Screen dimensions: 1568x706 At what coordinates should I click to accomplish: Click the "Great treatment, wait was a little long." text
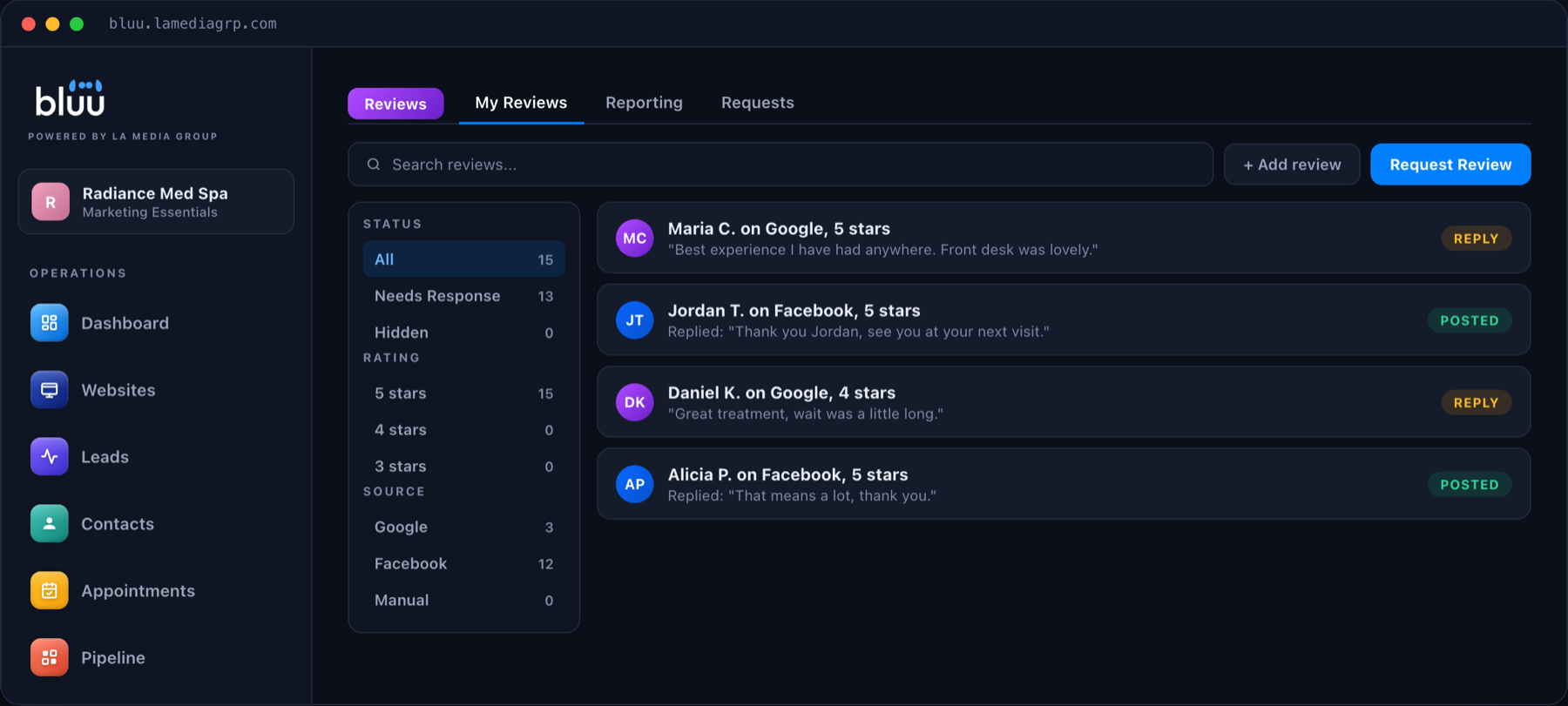[x=806, y=414]
